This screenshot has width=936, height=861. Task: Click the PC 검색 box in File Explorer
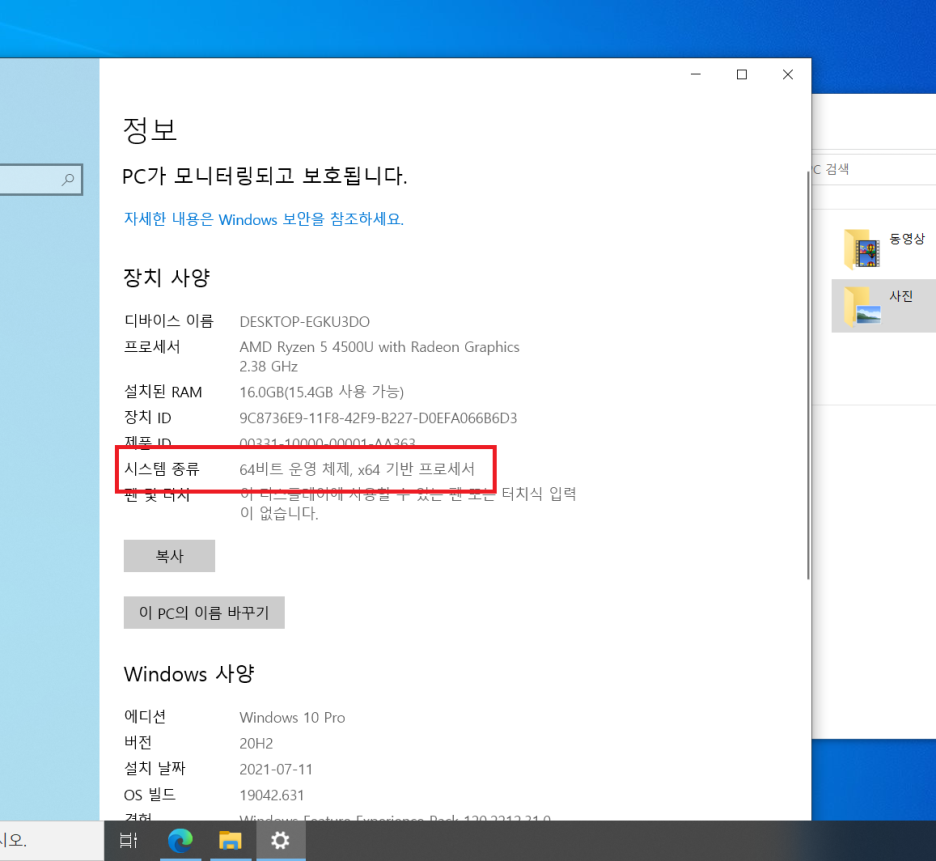pyautogui.click(x=875, y=169)
